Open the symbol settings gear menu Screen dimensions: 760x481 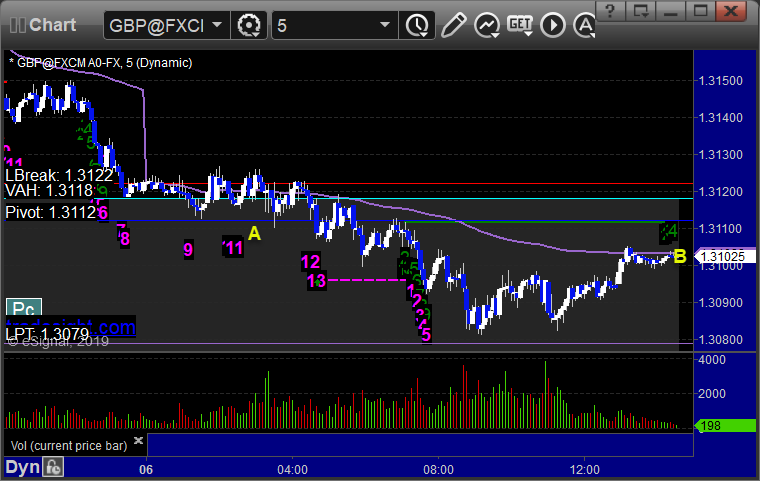click(249, 25)
